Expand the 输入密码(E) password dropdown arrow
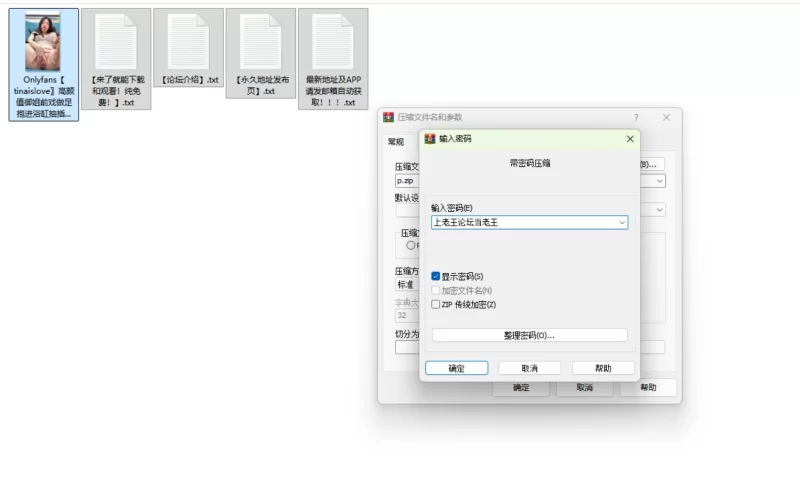Viewport: 800px width, 485px height. tap(622, 222)
